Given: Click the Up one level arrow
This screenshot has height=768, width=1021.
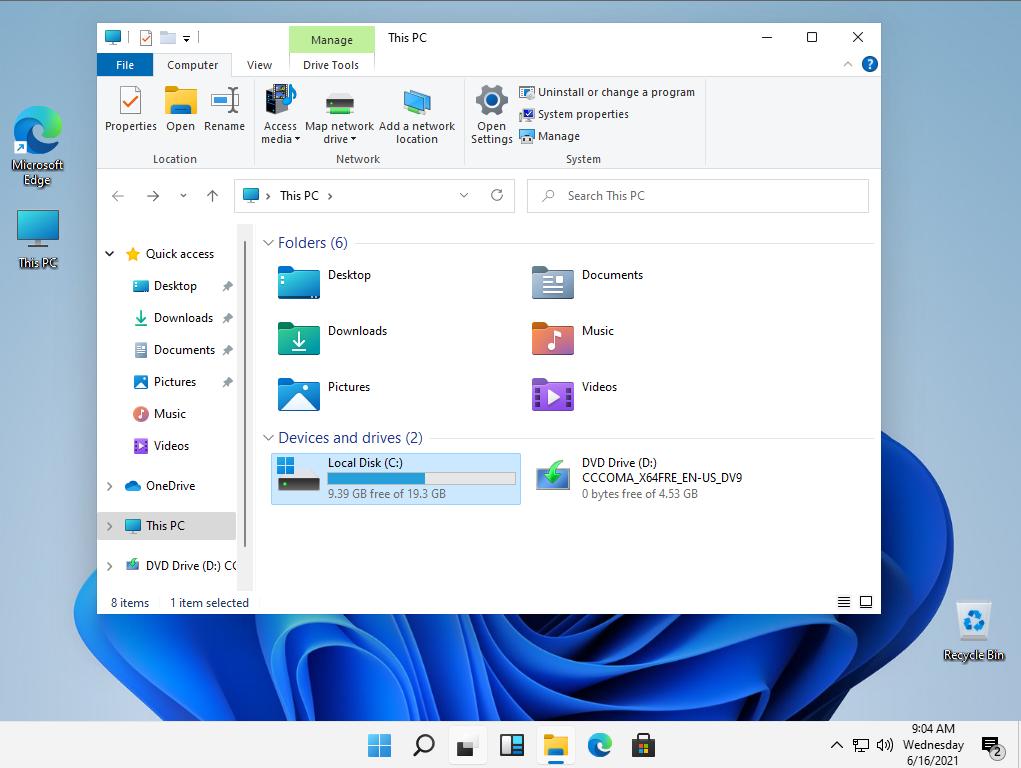Looking at the screenshot, I should point(212,196).
